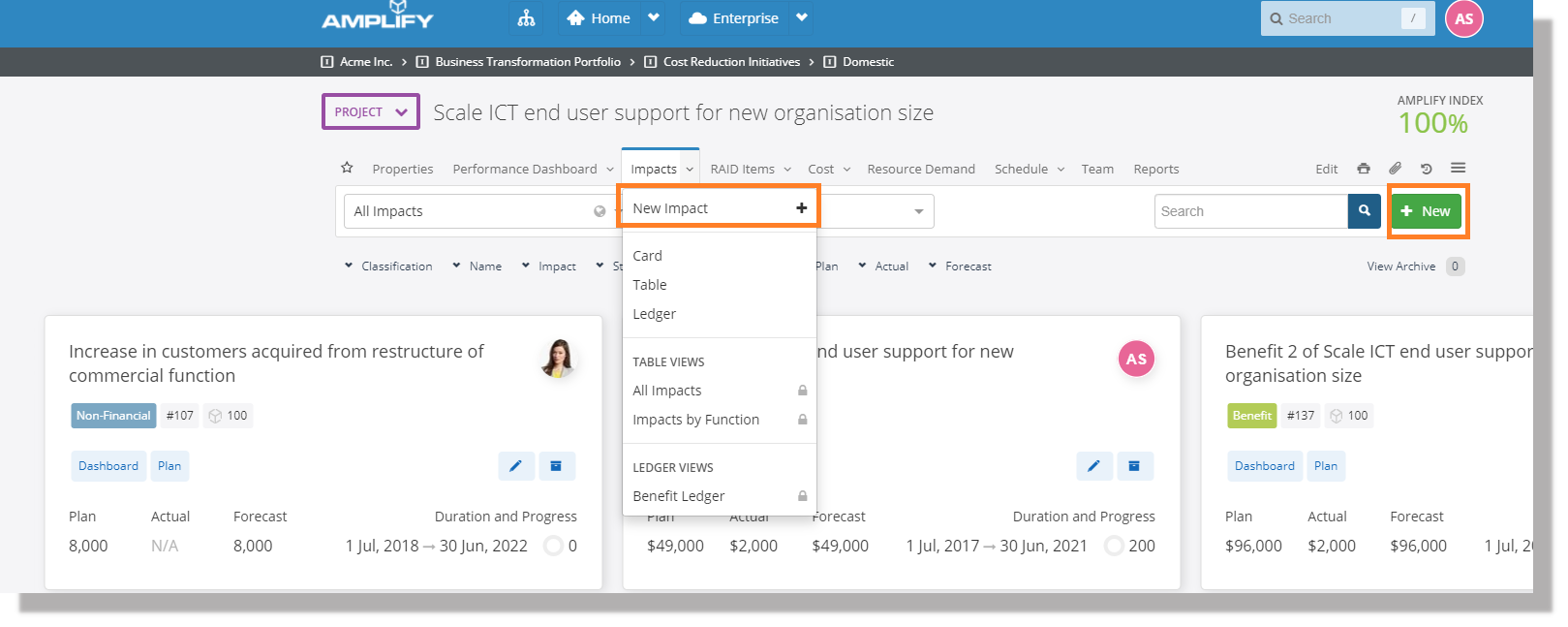
Task: Click the print icon next to Edit
Action: [x=1364, y=169]
